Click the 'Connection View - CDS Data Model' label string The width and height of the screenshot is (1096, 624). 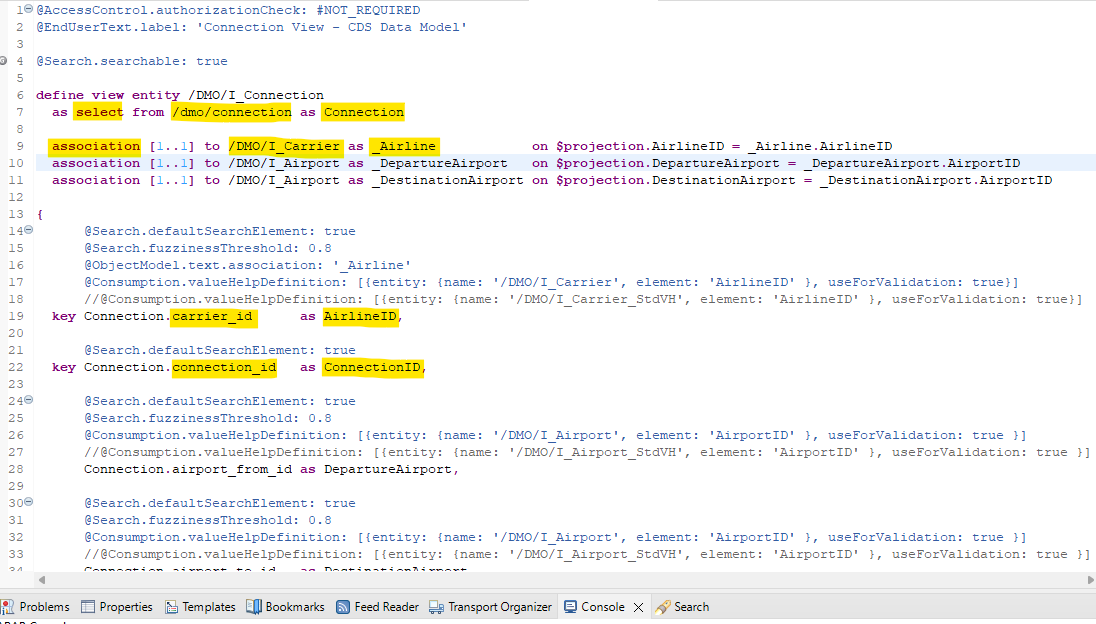pos(332,27)
